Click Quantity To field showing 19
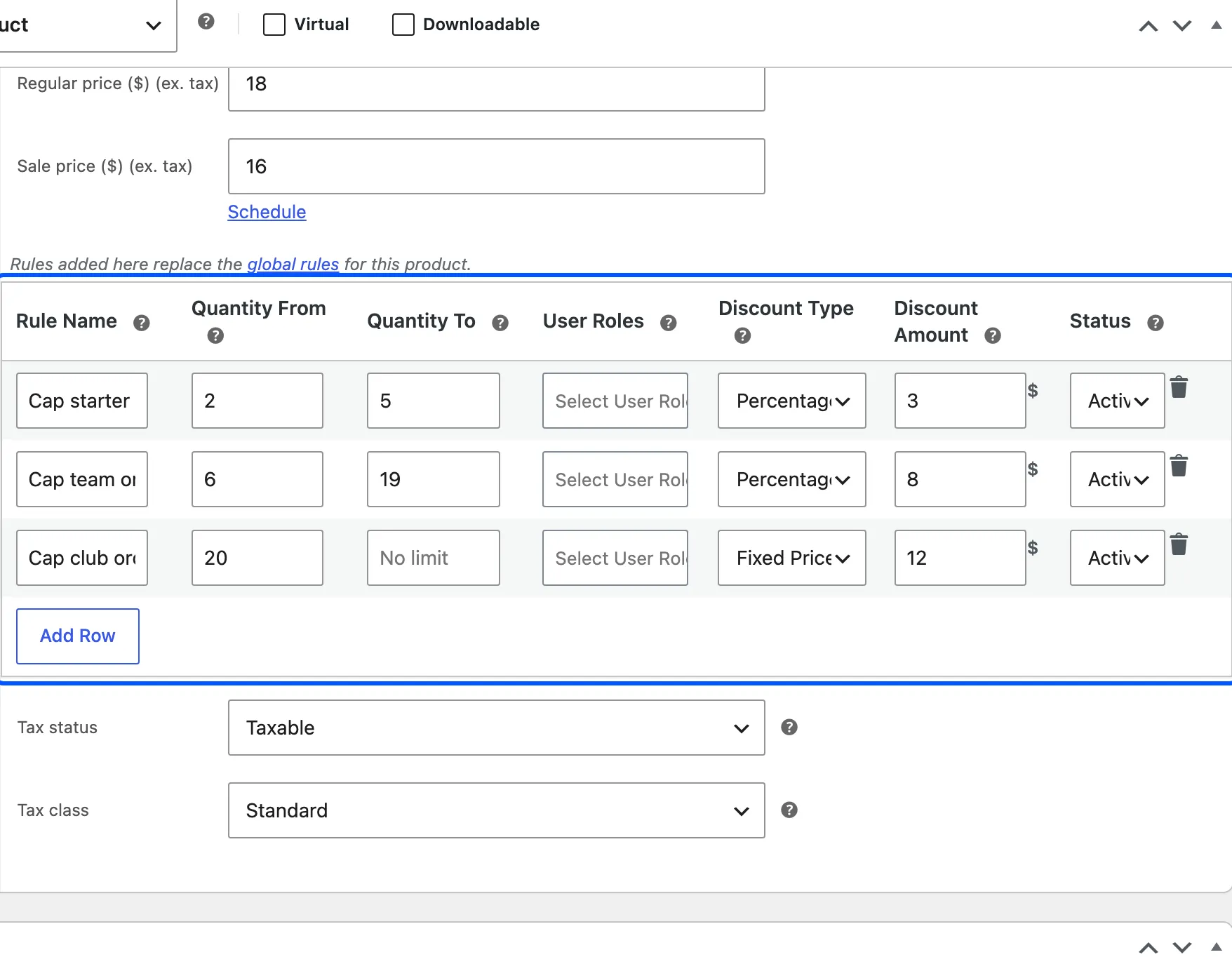1232x957 pixels. click(x=434, y=479)
